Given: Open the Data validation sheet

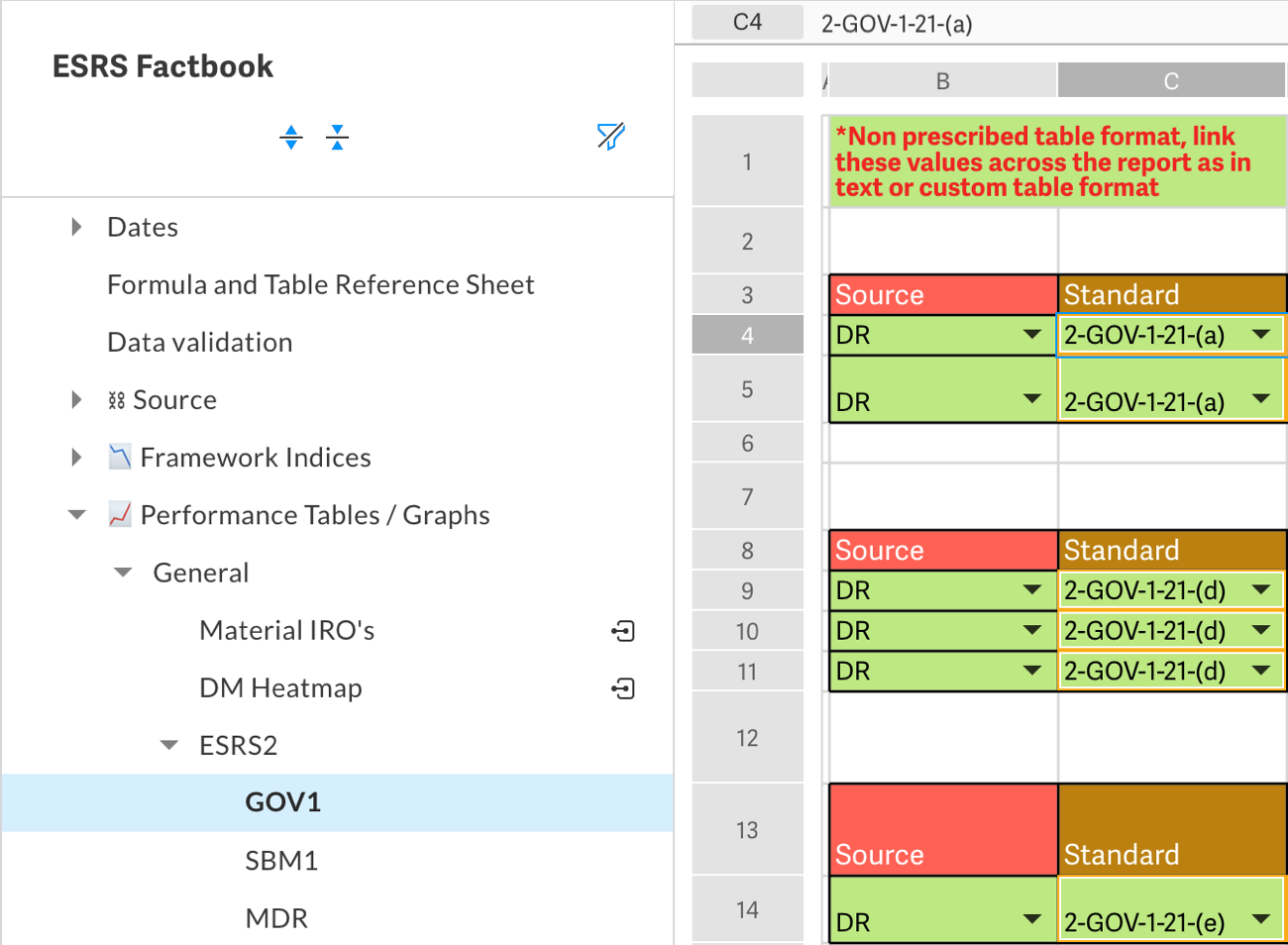Looking at the screenshot, I should [200, 342].
